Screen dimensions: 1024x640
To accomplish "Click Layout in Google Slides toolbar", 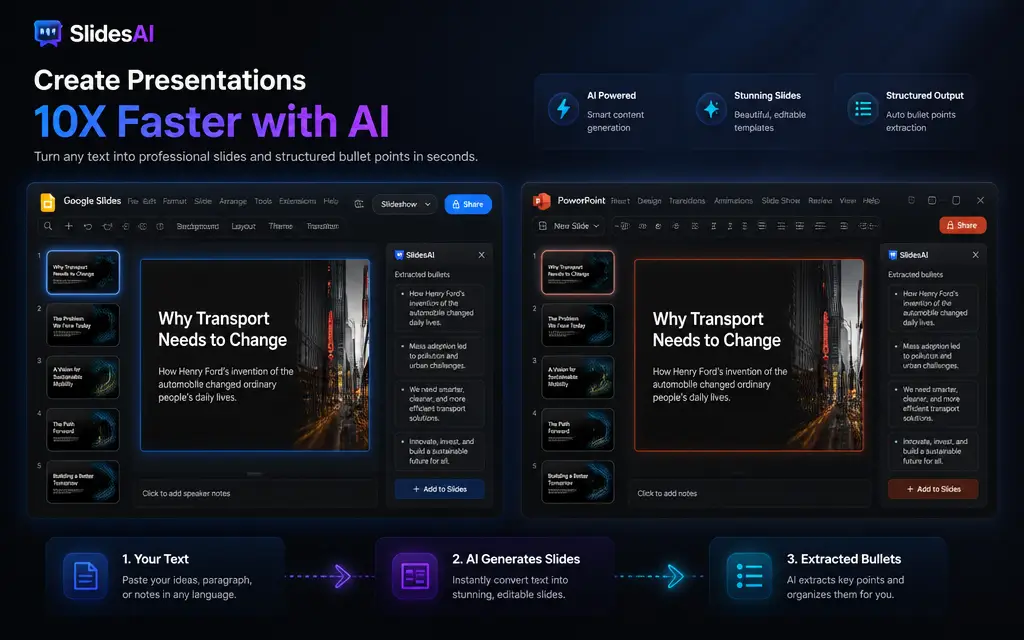I will point(244,226).
